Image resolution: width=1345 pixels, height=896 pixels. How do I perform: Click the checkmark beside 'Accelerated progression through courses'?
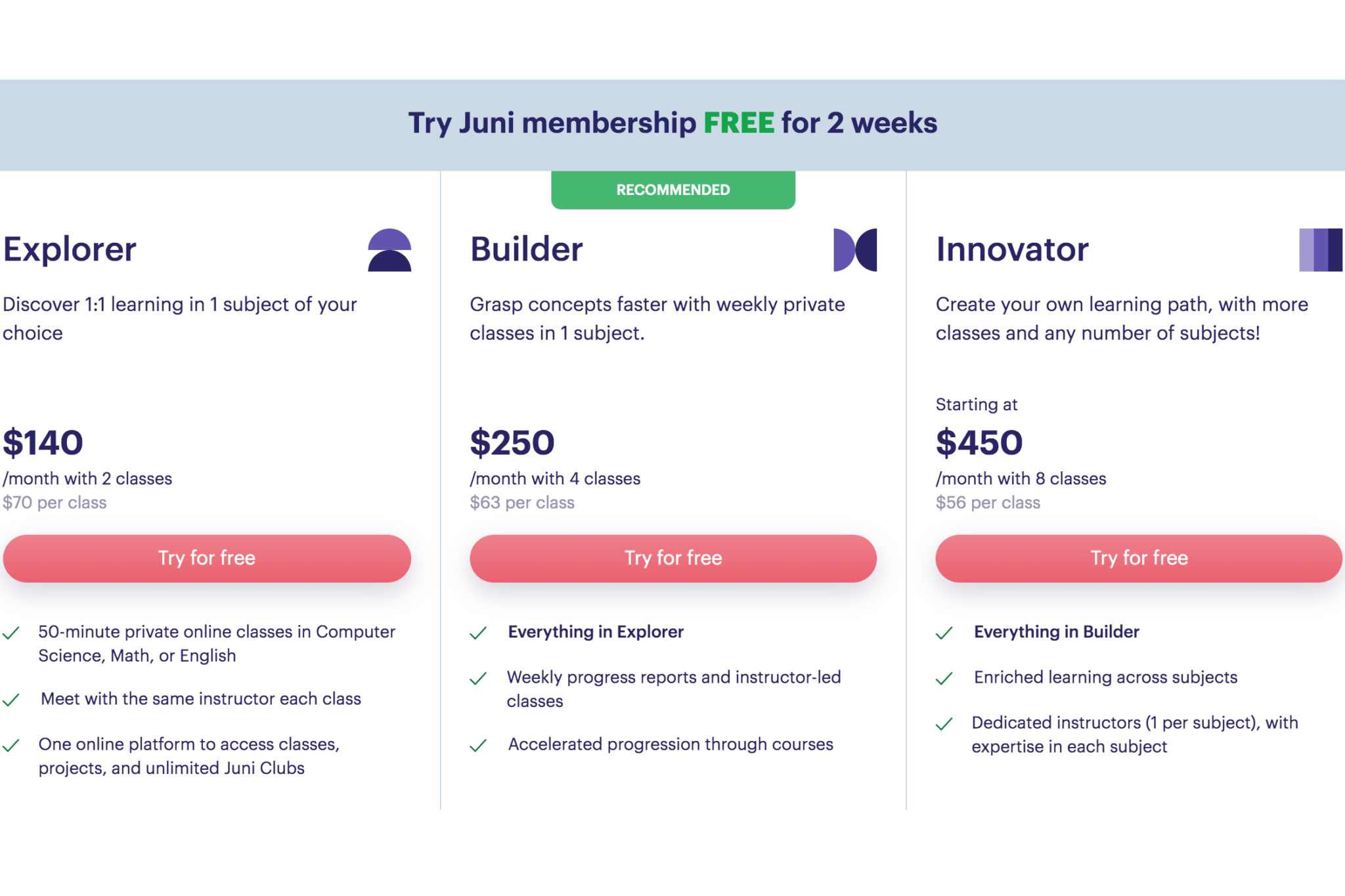[479, 746]
